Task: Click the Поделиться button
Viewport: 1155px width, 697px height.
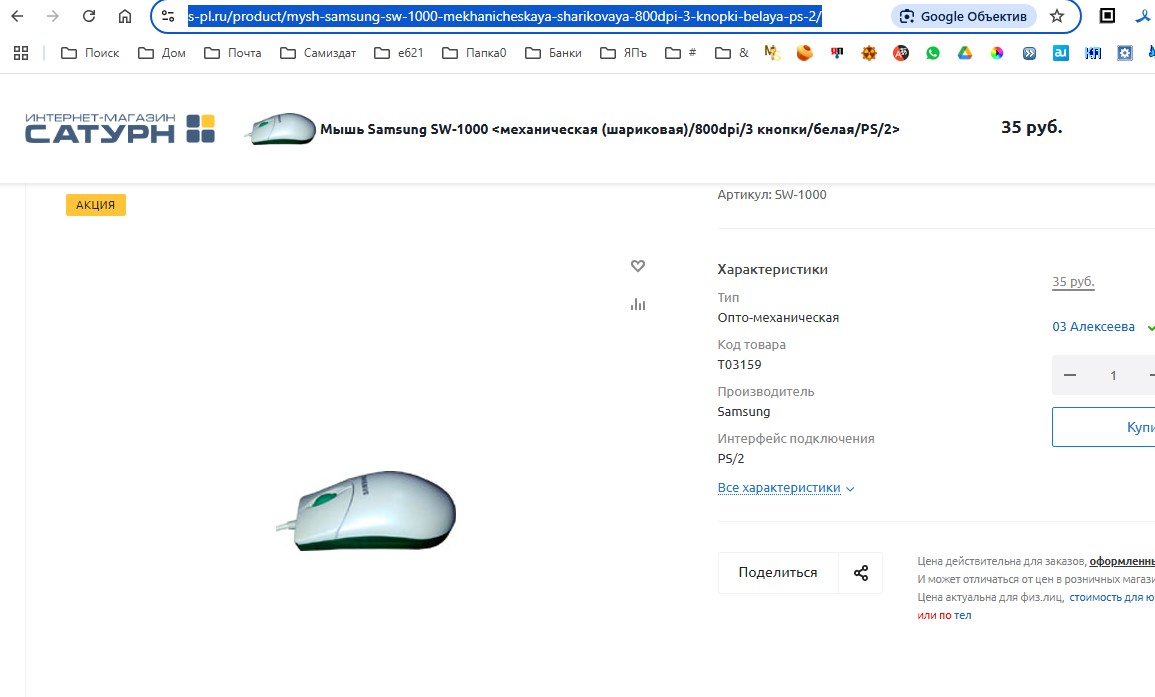Action: [x=778, y=572]
